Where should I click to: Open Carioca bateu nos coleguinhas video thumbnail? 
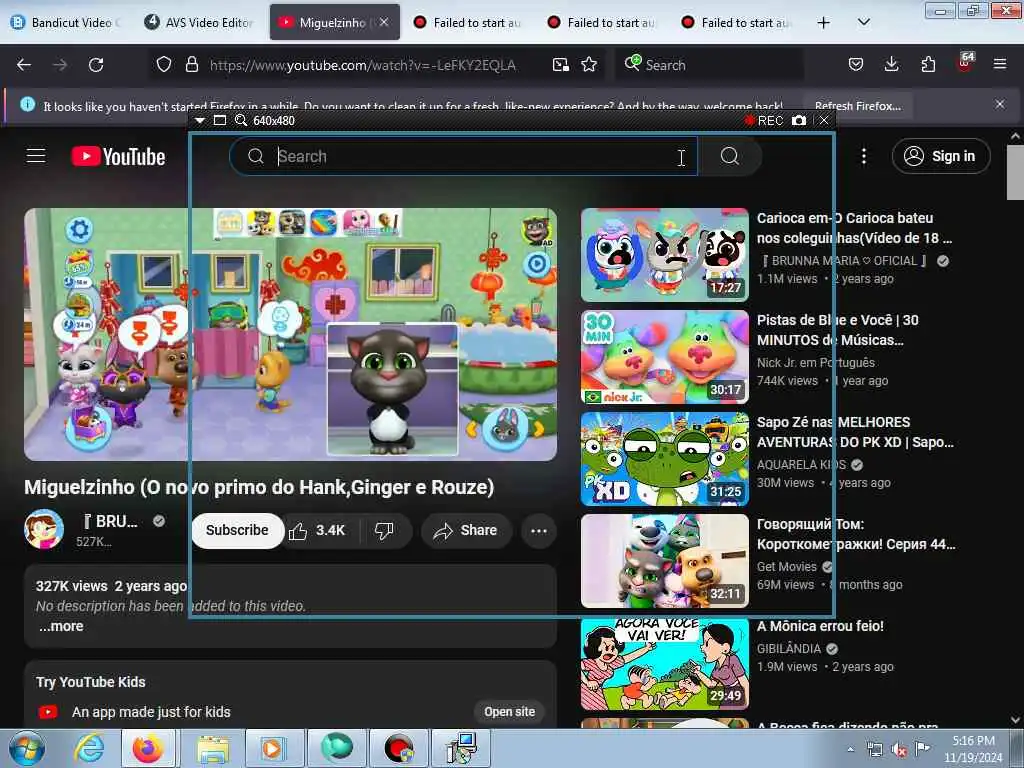[664, 255]
